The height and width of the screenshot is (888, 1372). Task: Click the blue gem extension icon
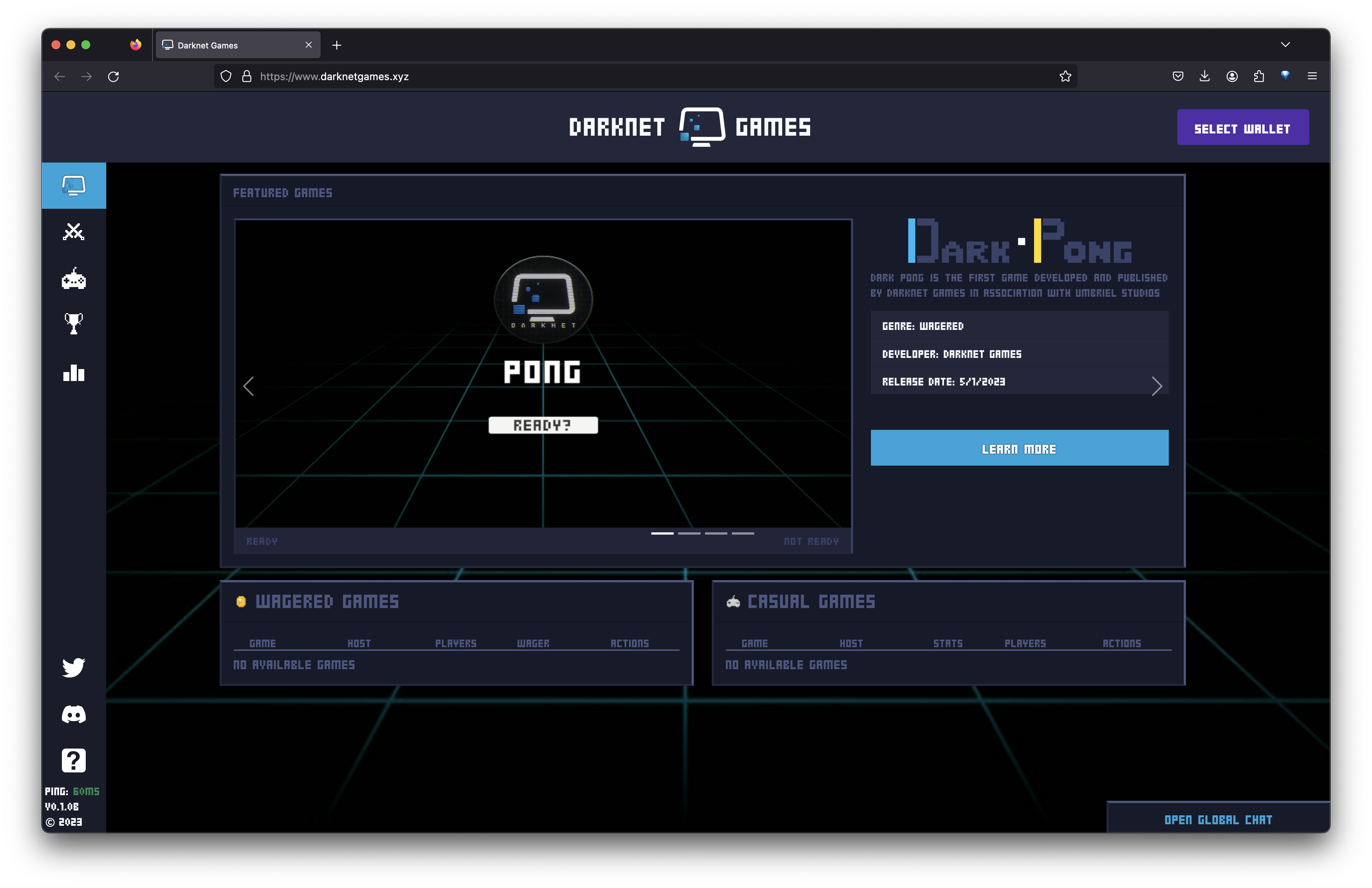coord(1285,75)
